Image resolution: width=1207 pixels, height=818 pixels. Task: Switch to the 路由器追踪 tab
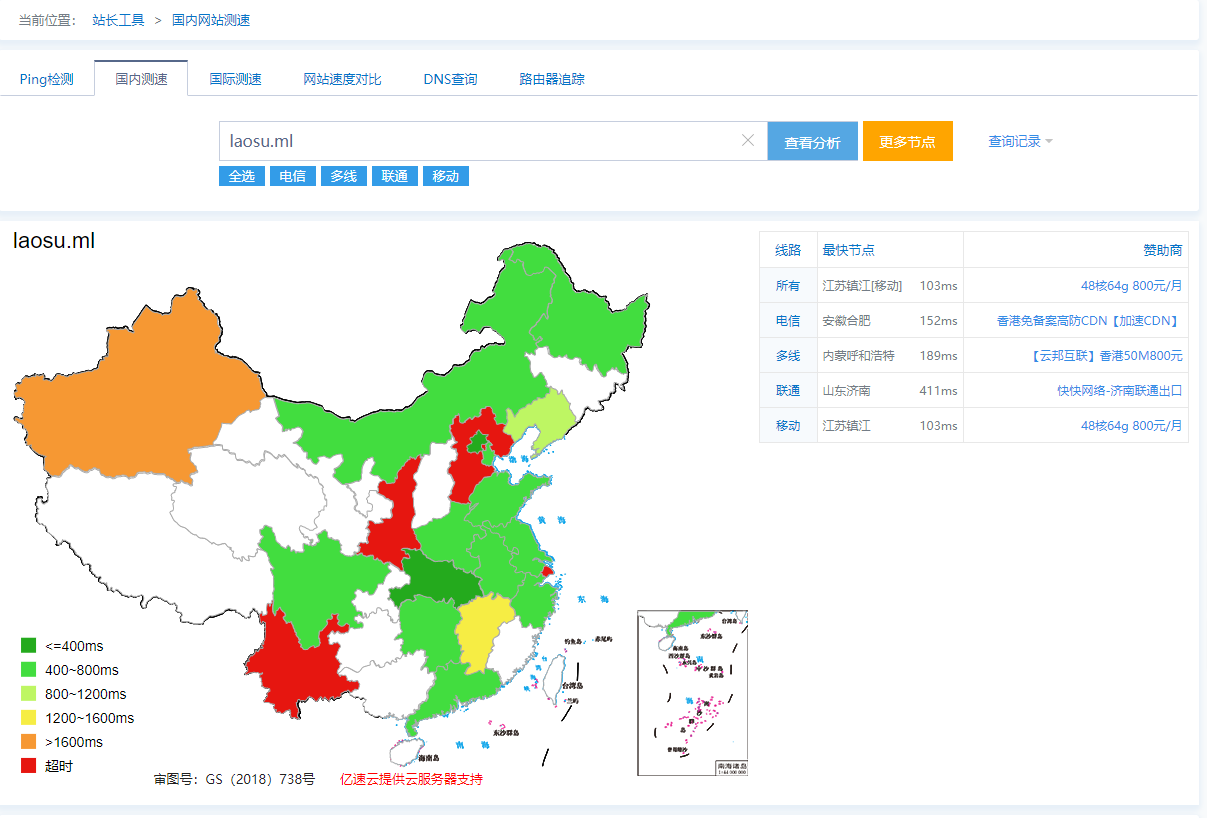(552, 79)
